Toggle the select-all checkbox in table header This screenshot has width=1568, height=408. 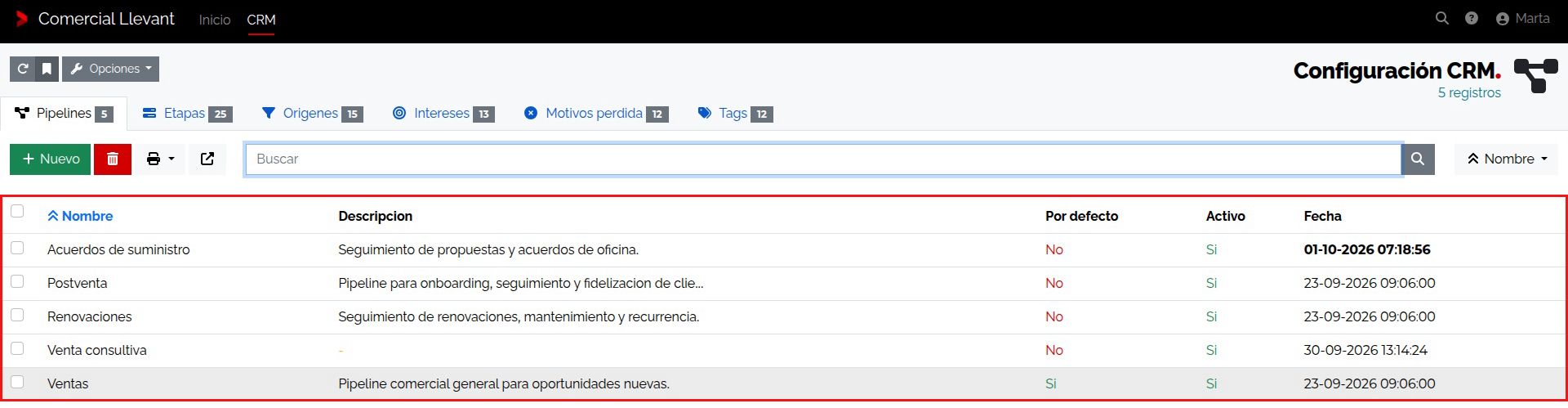point(17,211)
